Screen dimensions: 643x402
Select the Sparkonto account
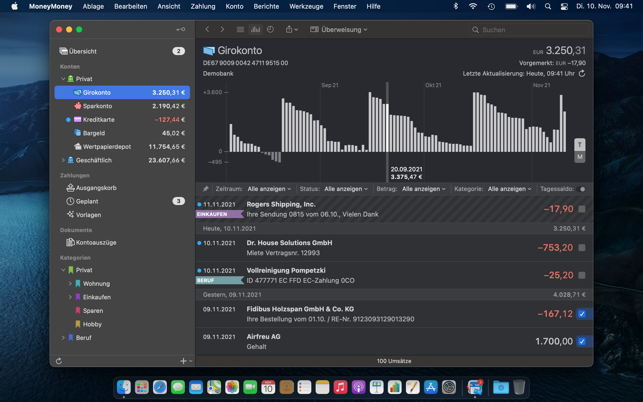[122, 106]
